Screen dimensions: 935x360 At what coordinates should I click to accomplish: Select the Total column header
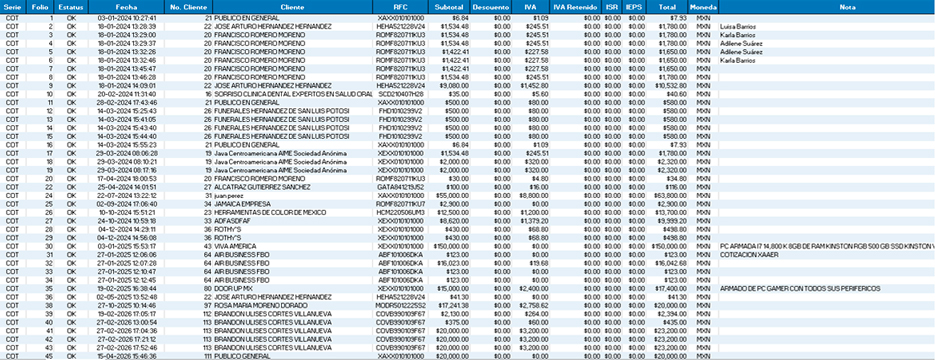tap(667, 8)
